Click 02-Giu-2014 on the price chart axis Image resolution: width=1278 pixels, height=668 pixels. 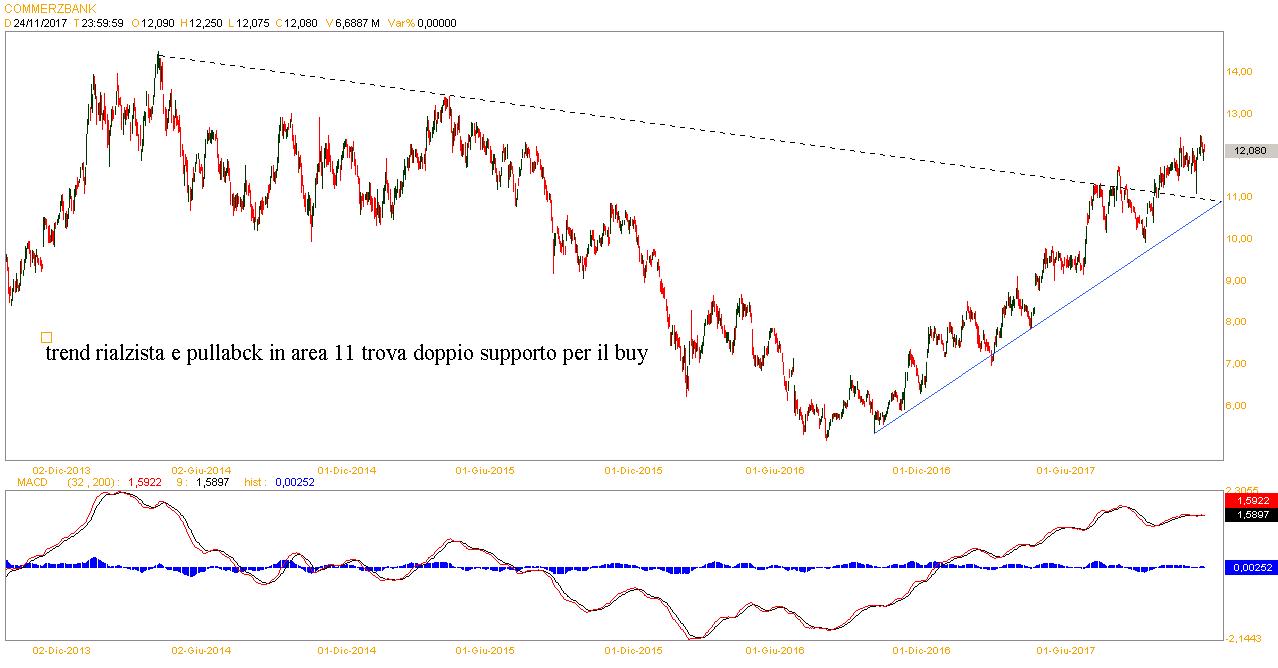click(x=201, y=469)
